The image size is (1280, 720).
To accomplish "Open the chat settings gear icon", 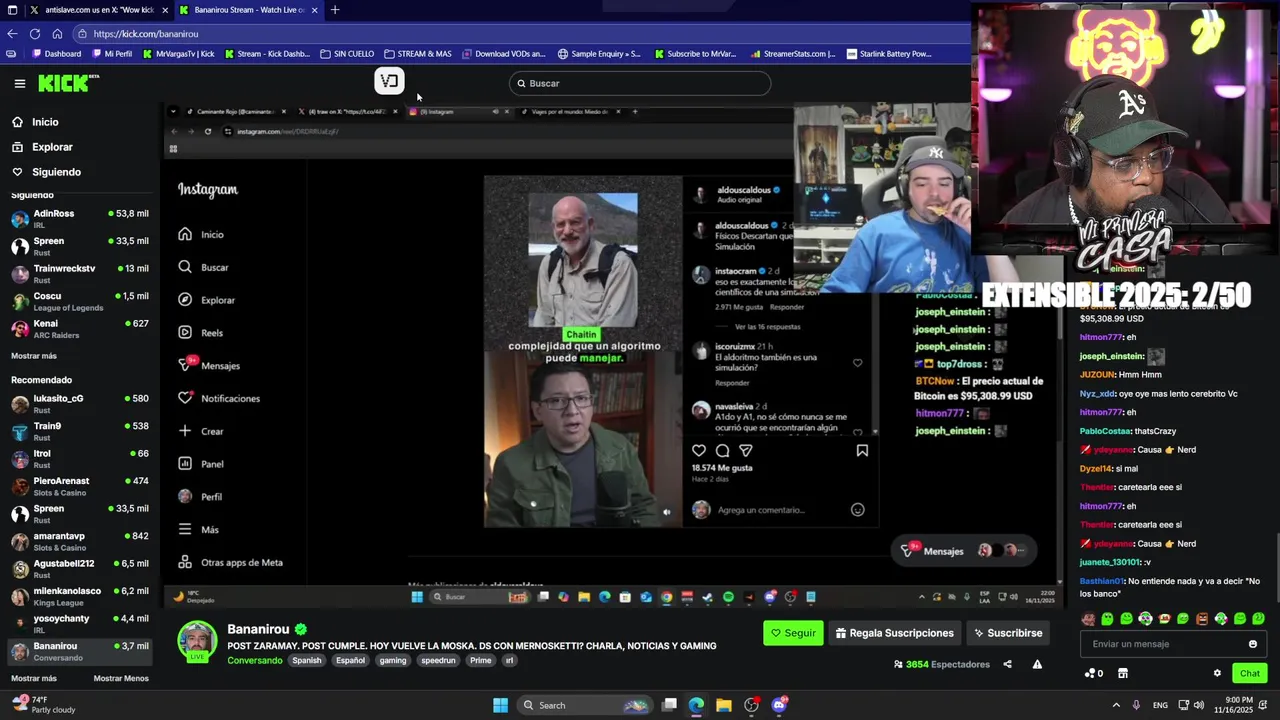I will point(1217,673).
